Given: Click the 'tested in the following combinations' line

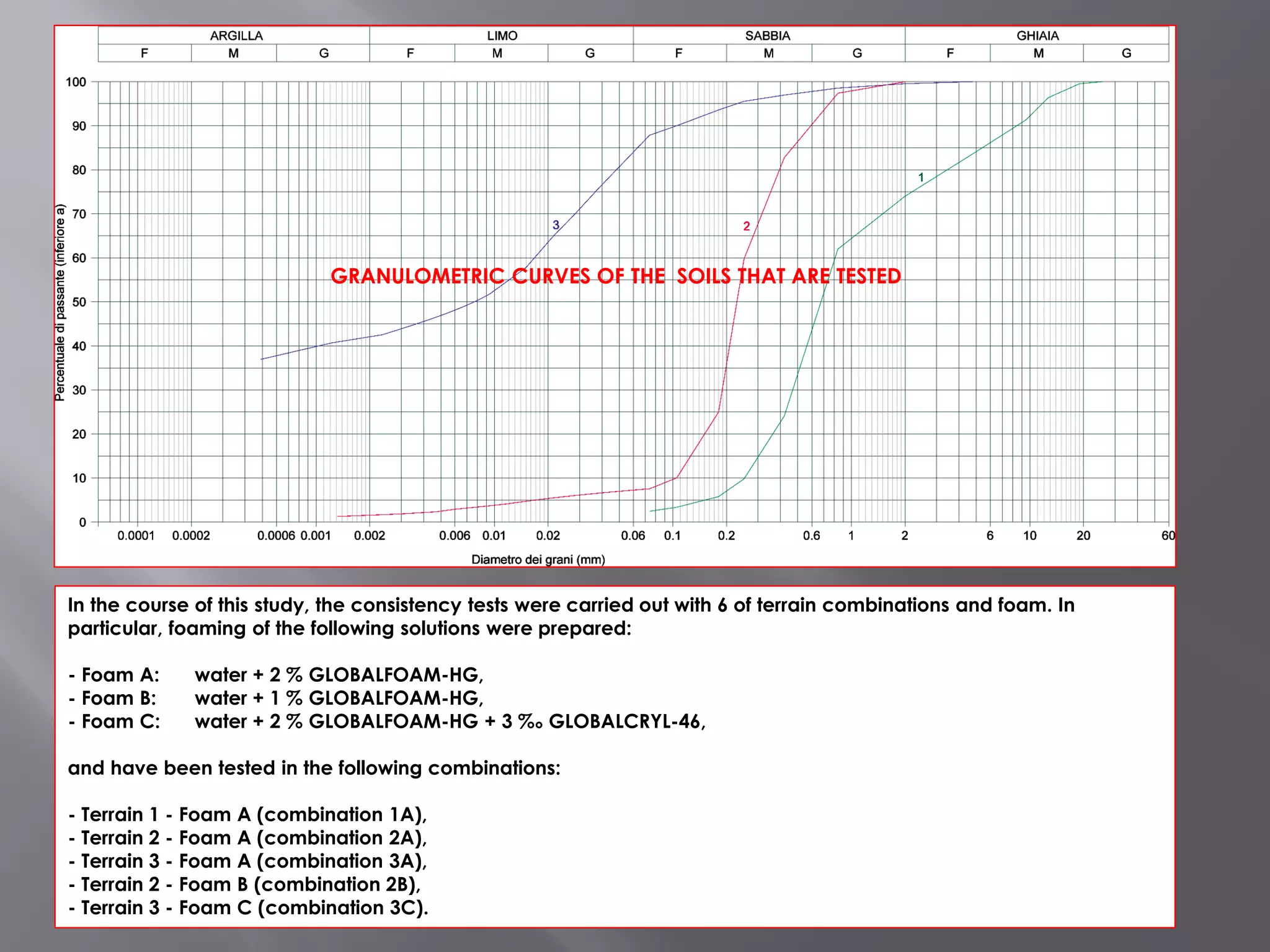Looking at the screenshot, I should (x=314, y=768).
